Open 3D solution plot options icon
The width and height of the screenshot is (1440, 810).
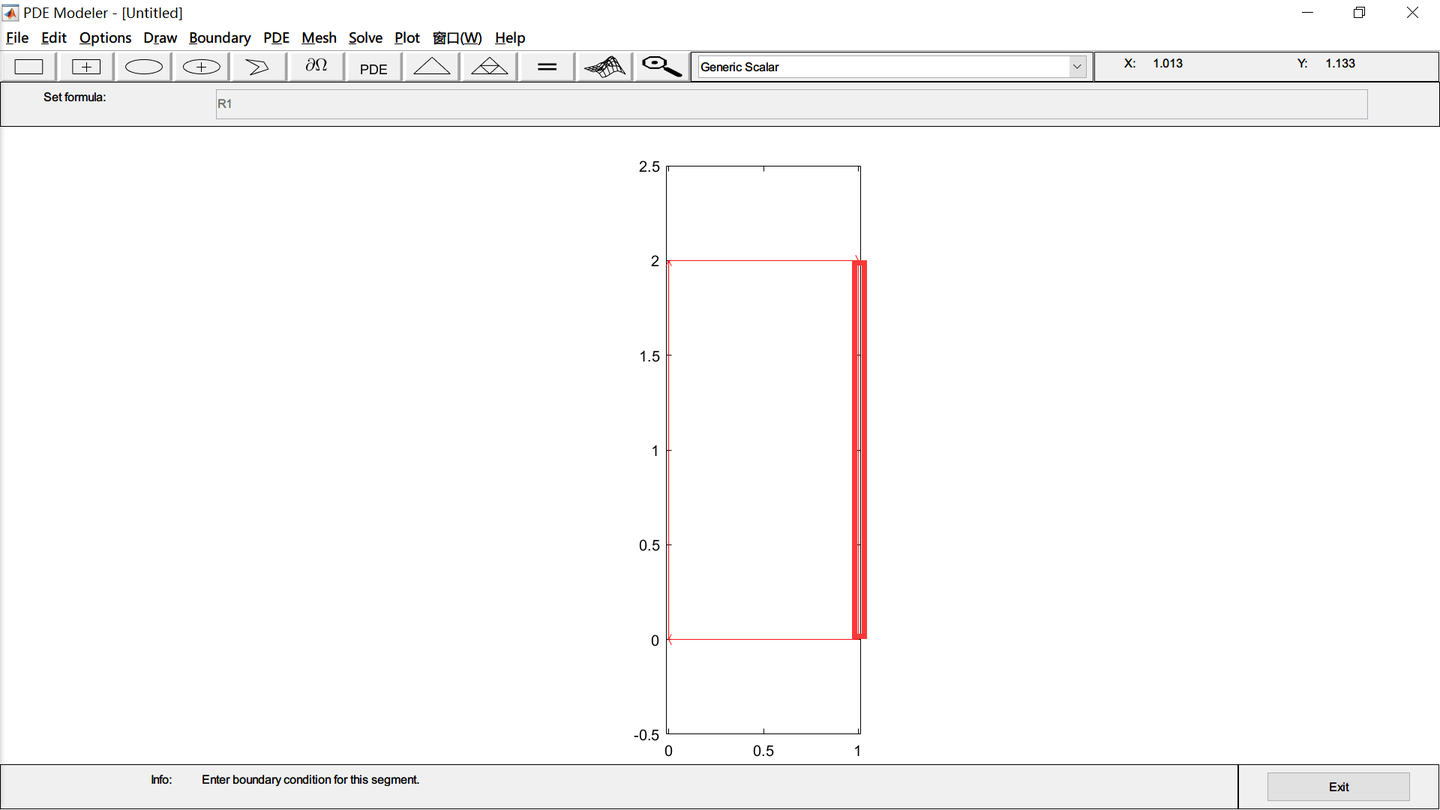pos(603,66)
